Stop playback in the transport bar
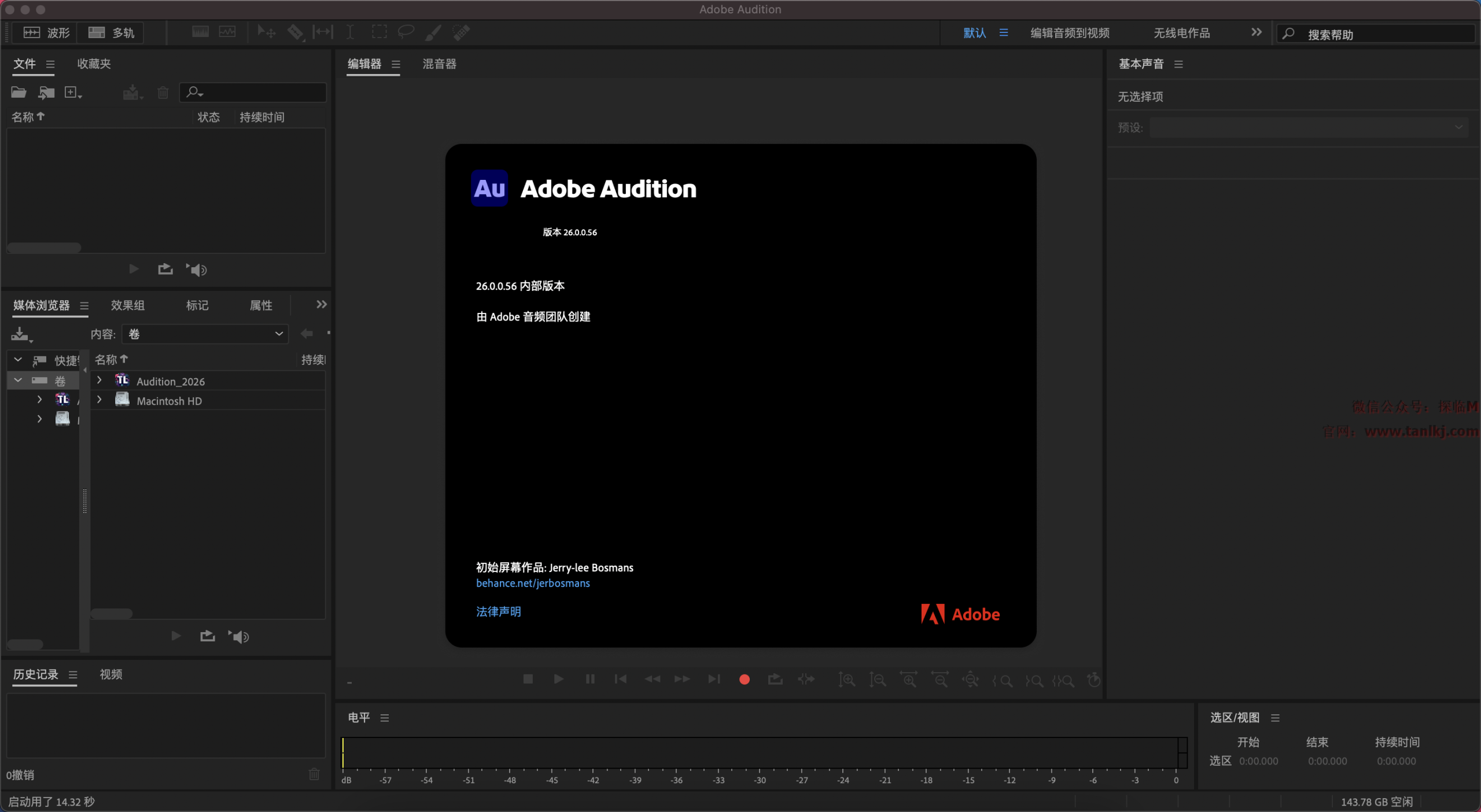The width and height of the screenshot is (1481, 812). coord(528,679)
